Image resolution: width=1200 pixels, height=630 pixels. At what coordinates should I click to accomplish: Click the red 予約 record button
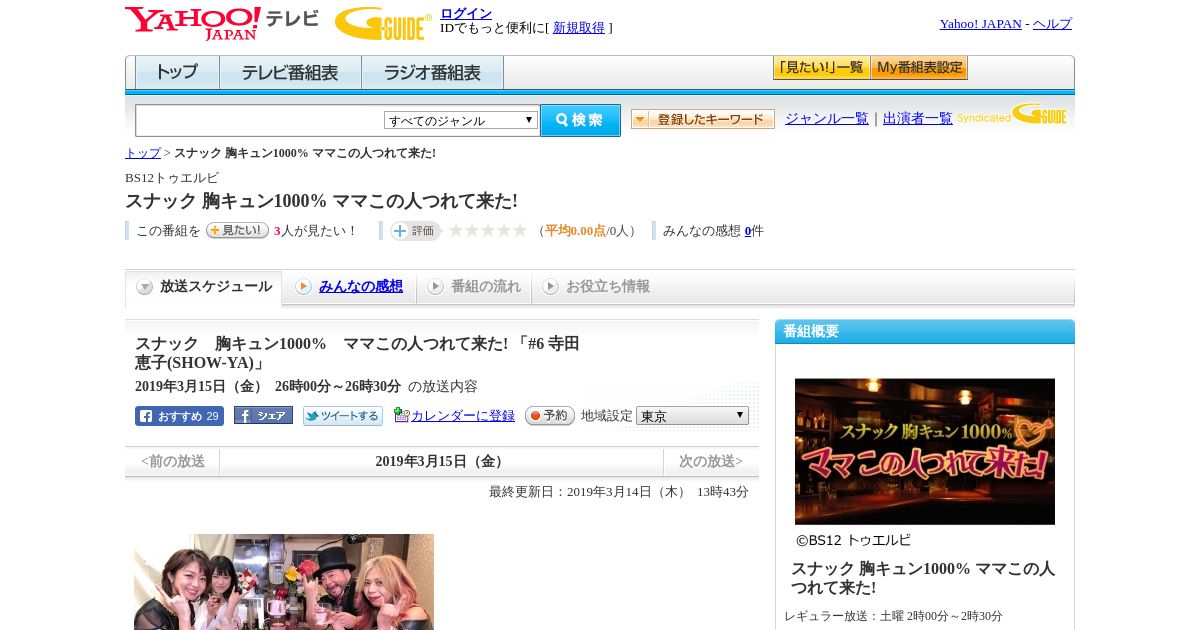(x=549, y=415)
